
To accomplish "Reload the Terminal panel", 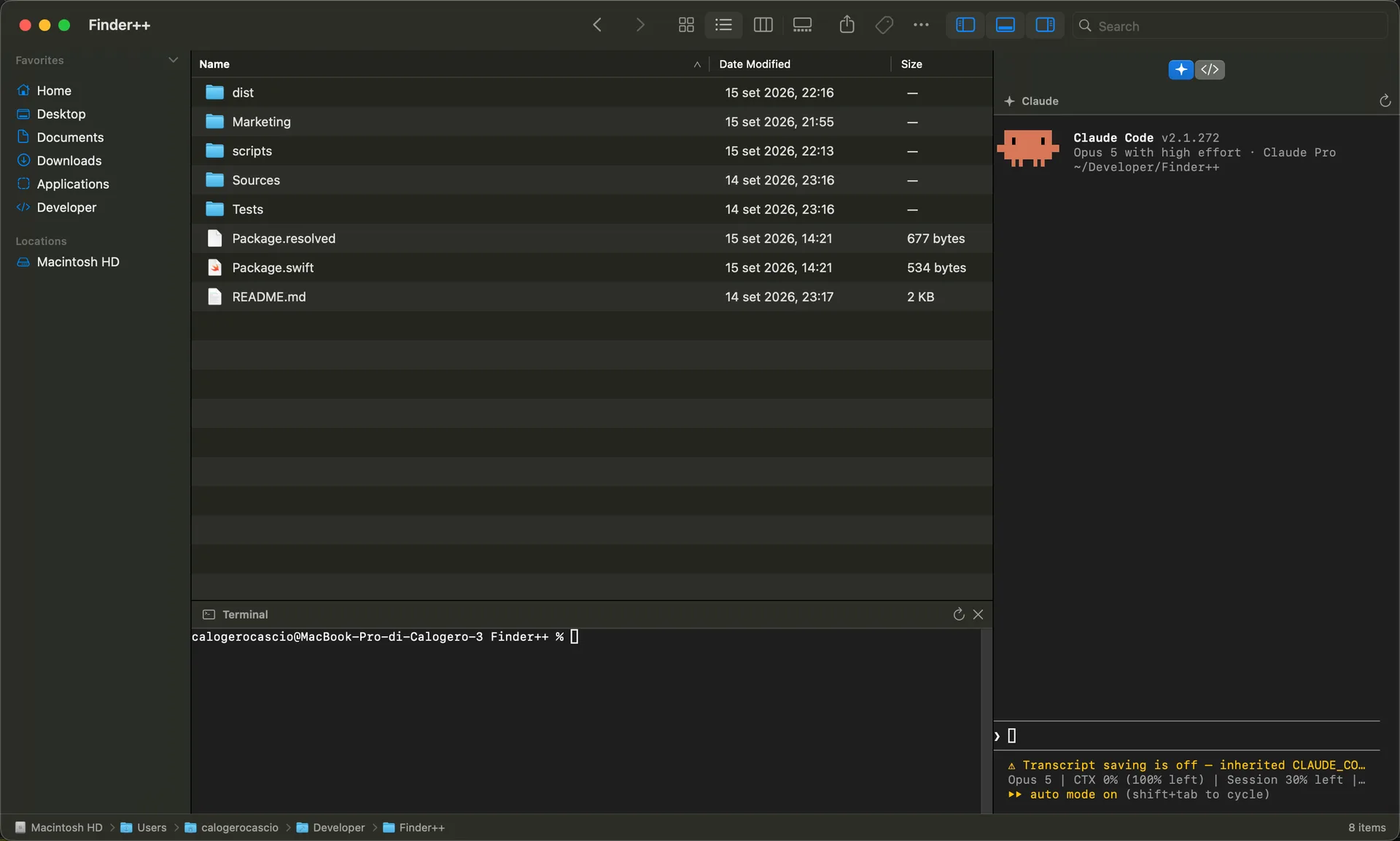I will 959,614.
